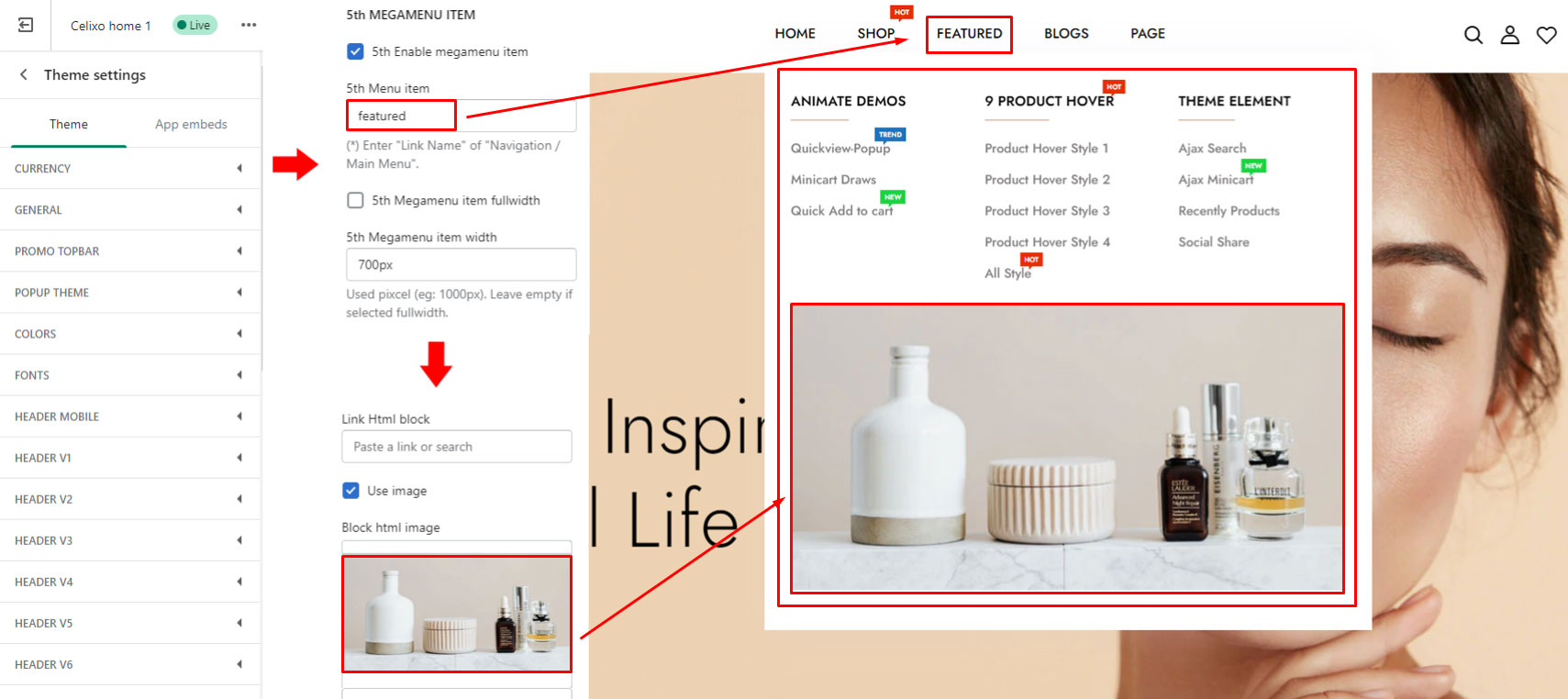Open the Ajax Search link
This screenshot has height=699, width=1568.
(x=1212, y=149)
